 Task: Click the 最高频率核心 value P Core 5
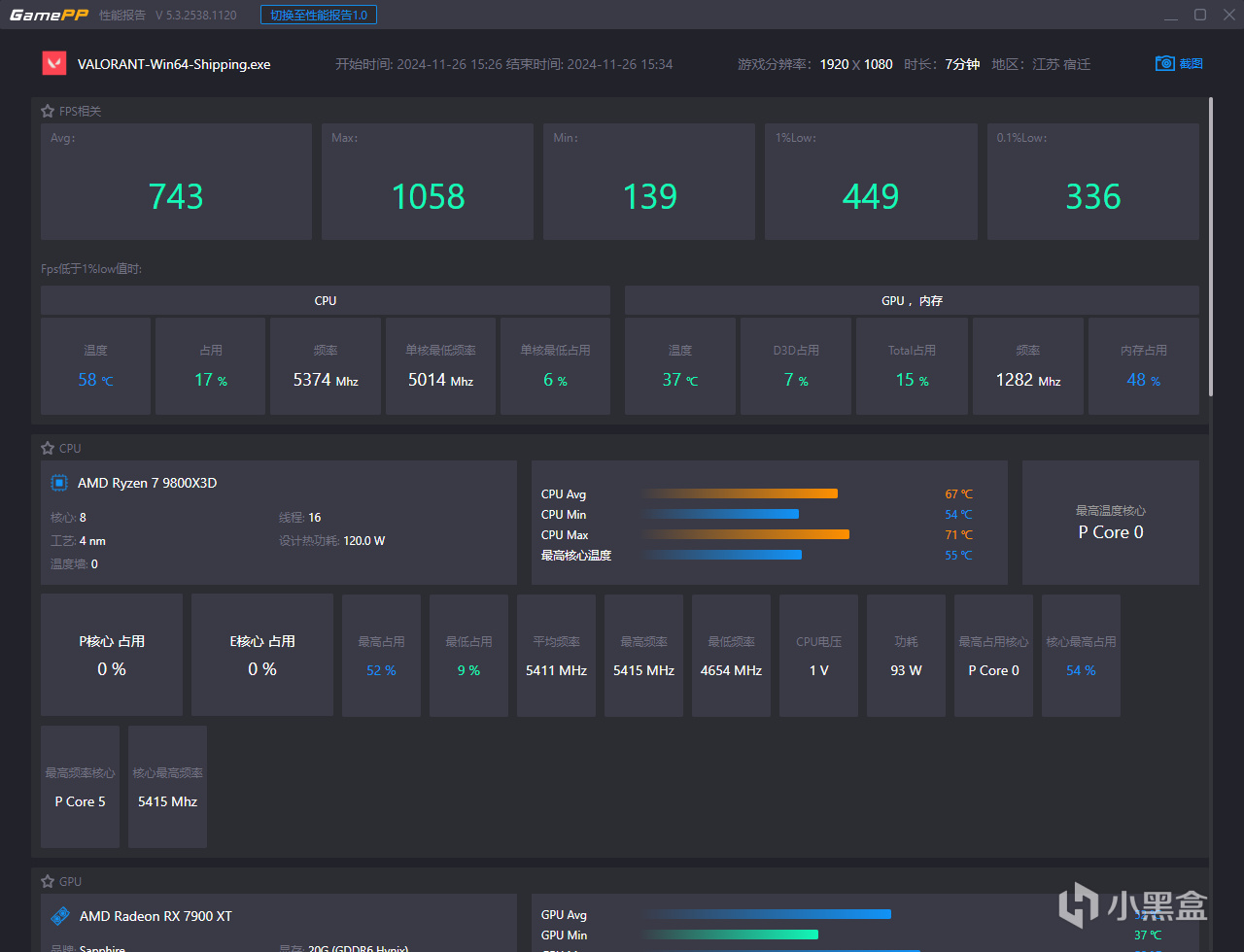tap(80, 801)
